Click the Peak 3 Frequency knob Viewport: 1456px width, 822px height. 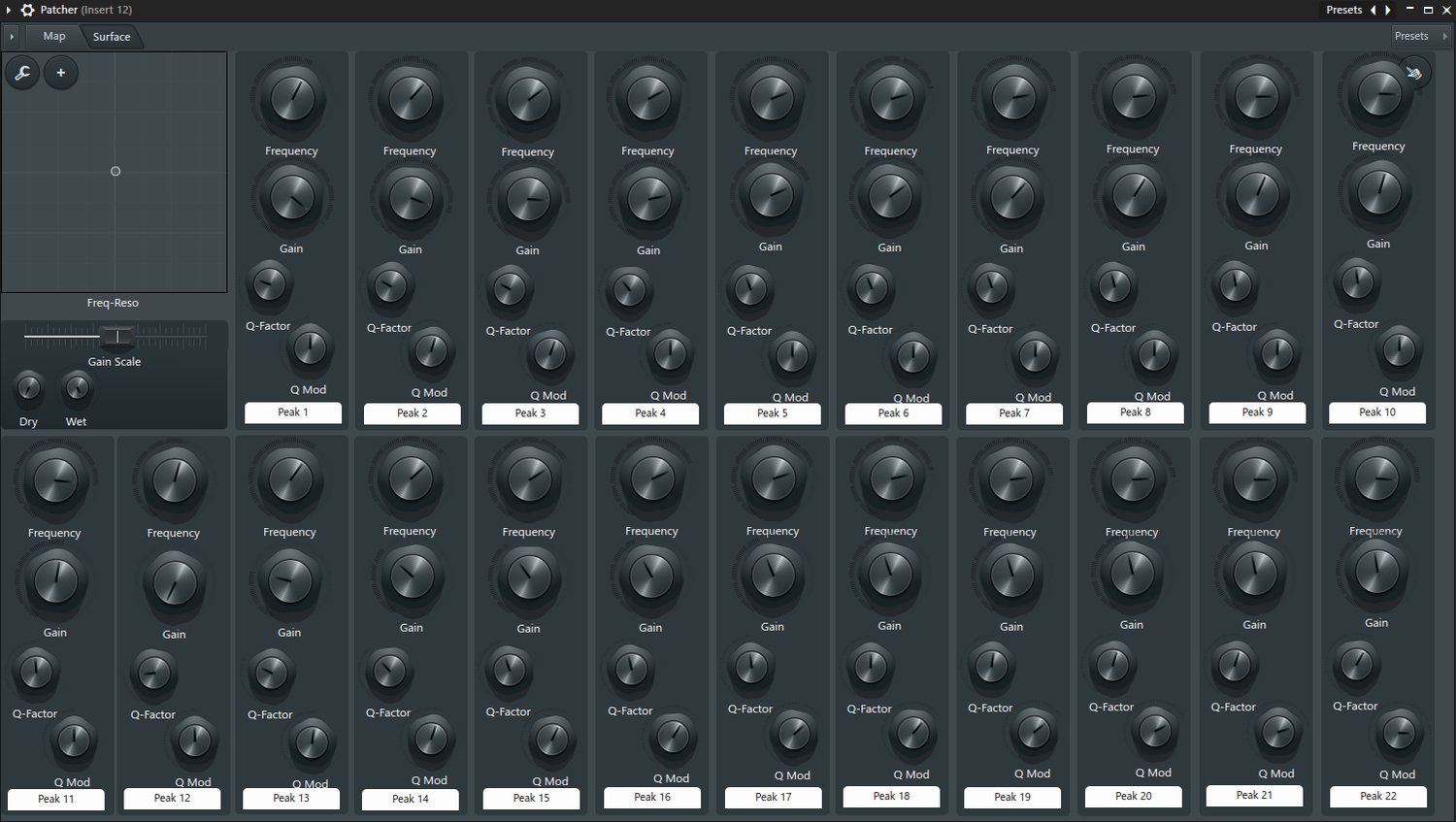pos(528,99)
